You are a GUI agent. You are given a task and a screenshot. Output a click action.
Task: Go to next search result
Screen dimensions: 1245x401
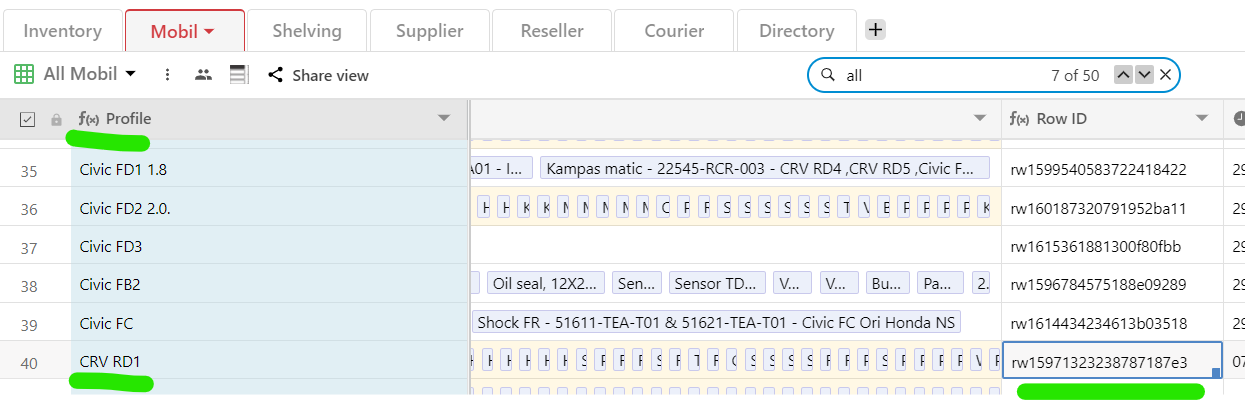1145,75
